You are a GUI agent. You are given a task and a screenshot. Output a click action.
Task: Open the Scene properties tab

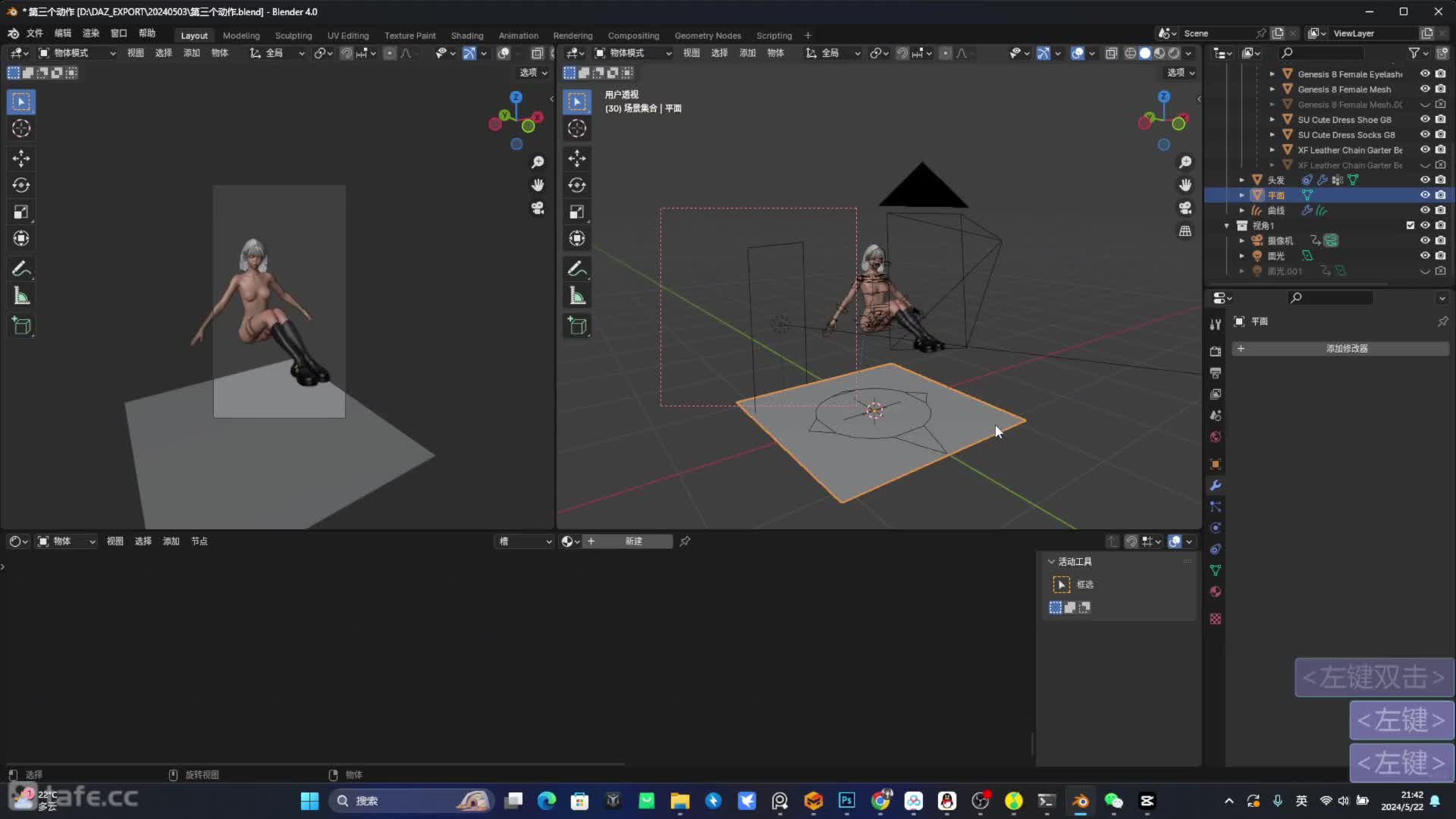(x=1216, y=416)
